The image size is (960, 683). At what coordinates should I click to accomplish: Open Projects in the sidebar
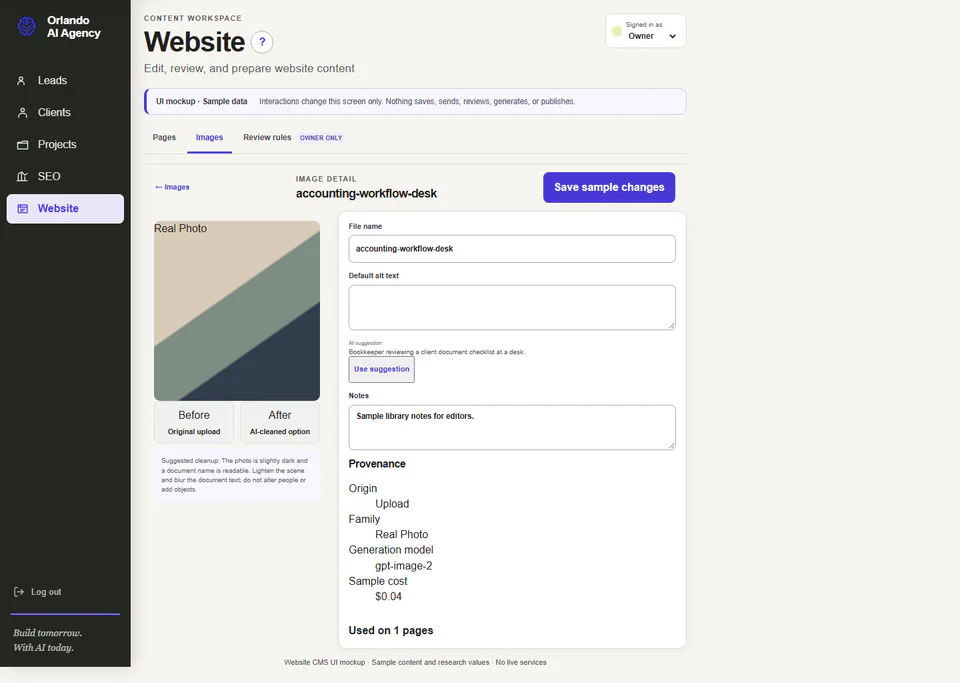click(x=65, y=144)
